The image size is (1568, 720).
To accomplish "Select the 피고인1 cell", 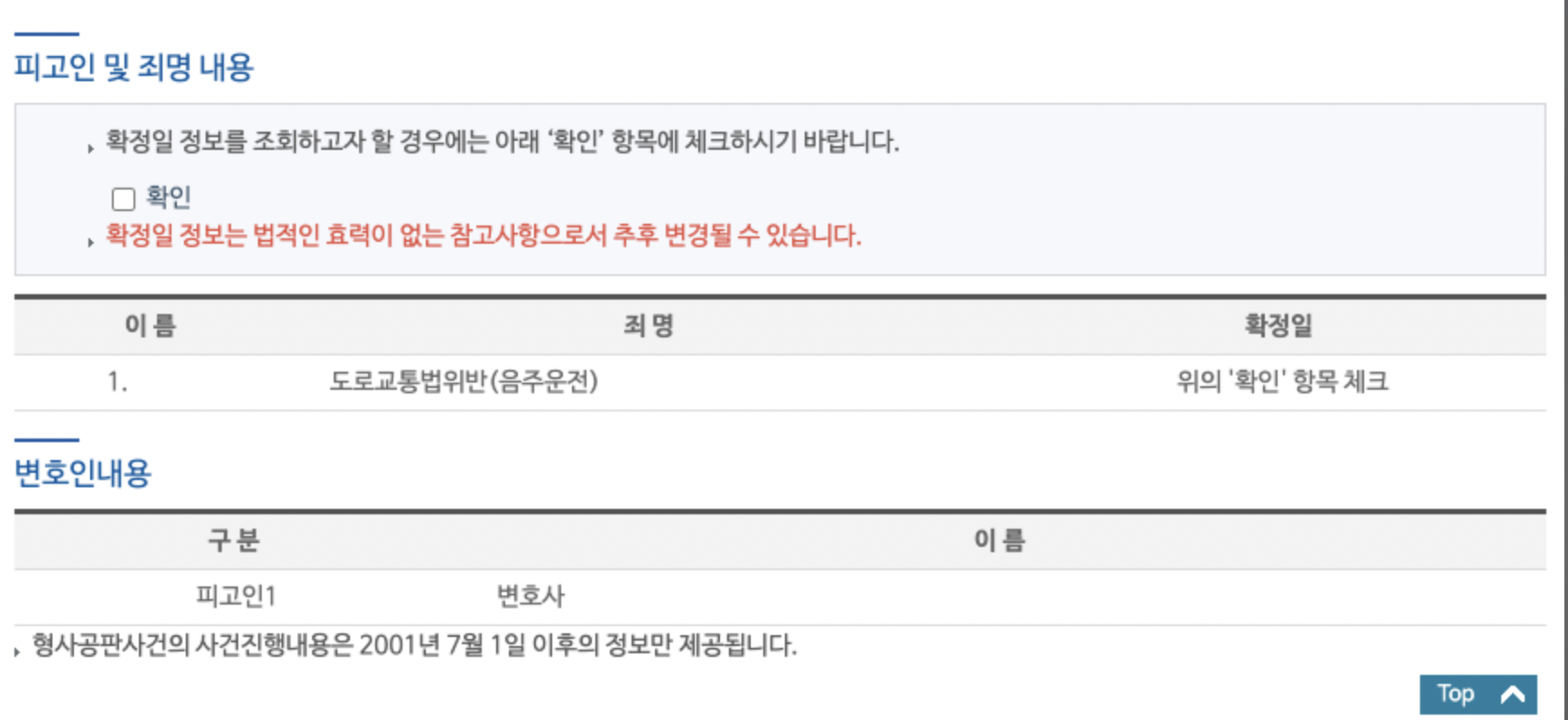I will 235,595.
